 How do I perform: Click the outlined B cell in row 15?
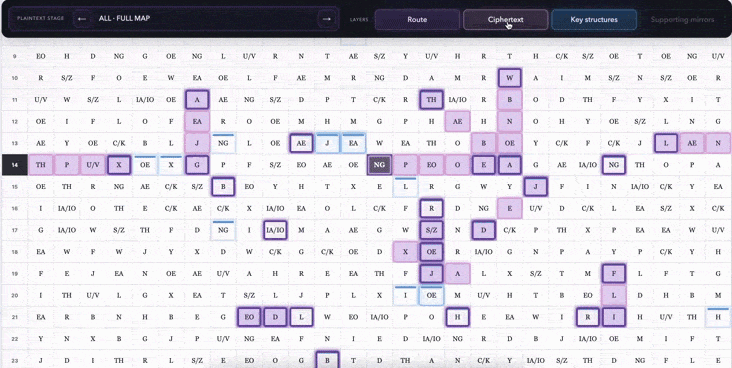tap(223, 187)
